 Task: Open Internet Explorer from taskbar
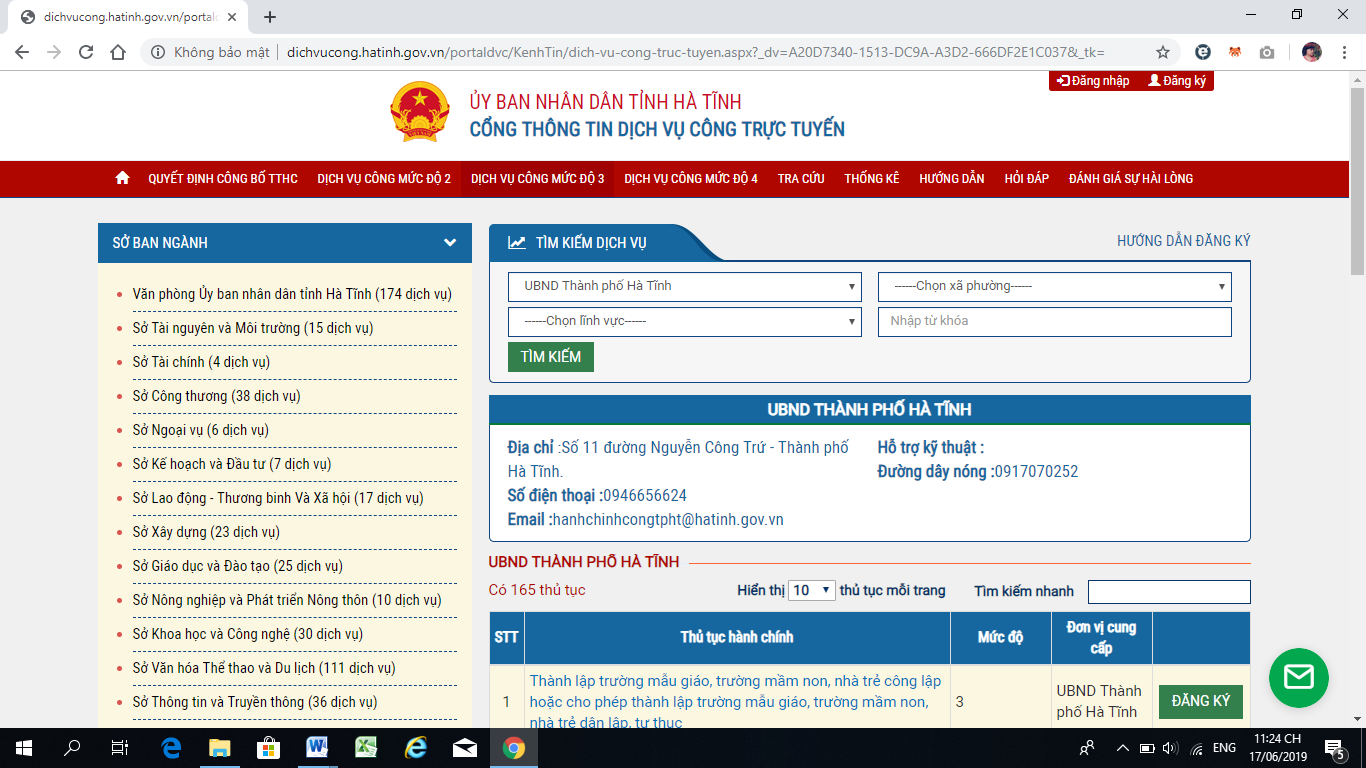416,747
